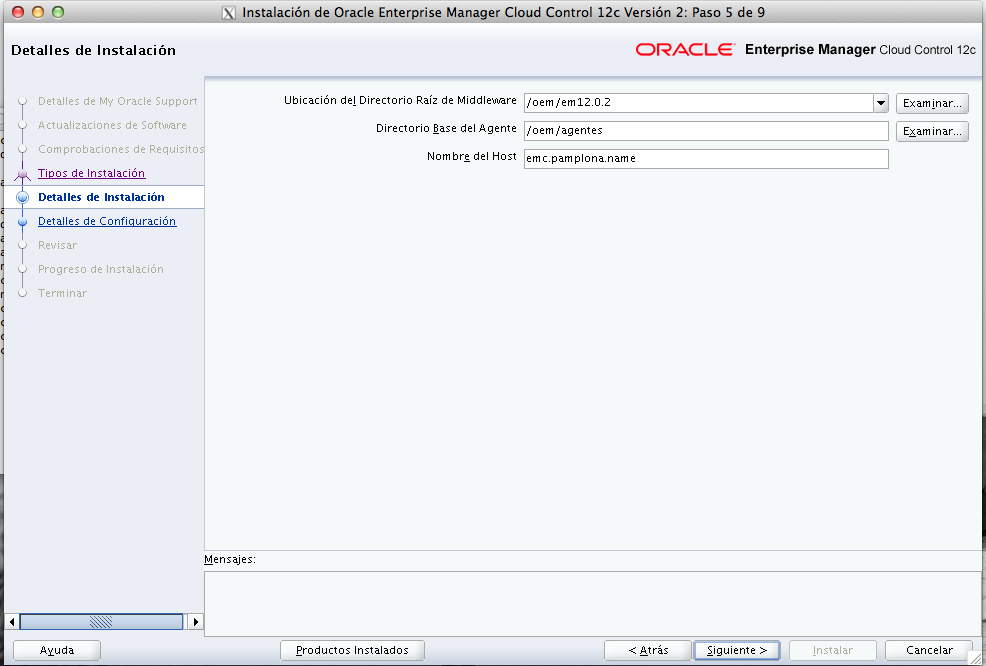This screenshot has height=666, width=986.
Task: Click Productos Instalados button
Action: click(352, 650)
